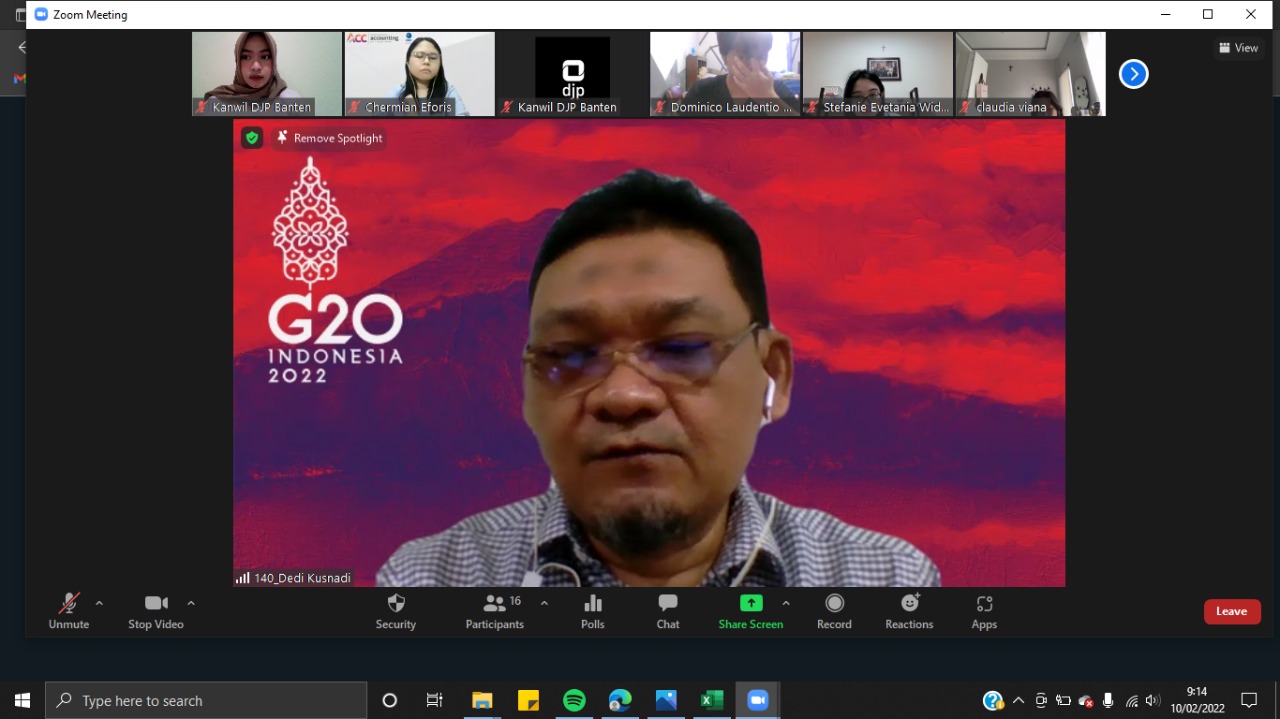Expand the arrow next to Participants
This screenshot has height=719, width=1280.
pyautogui.click(x=544, y=603)
